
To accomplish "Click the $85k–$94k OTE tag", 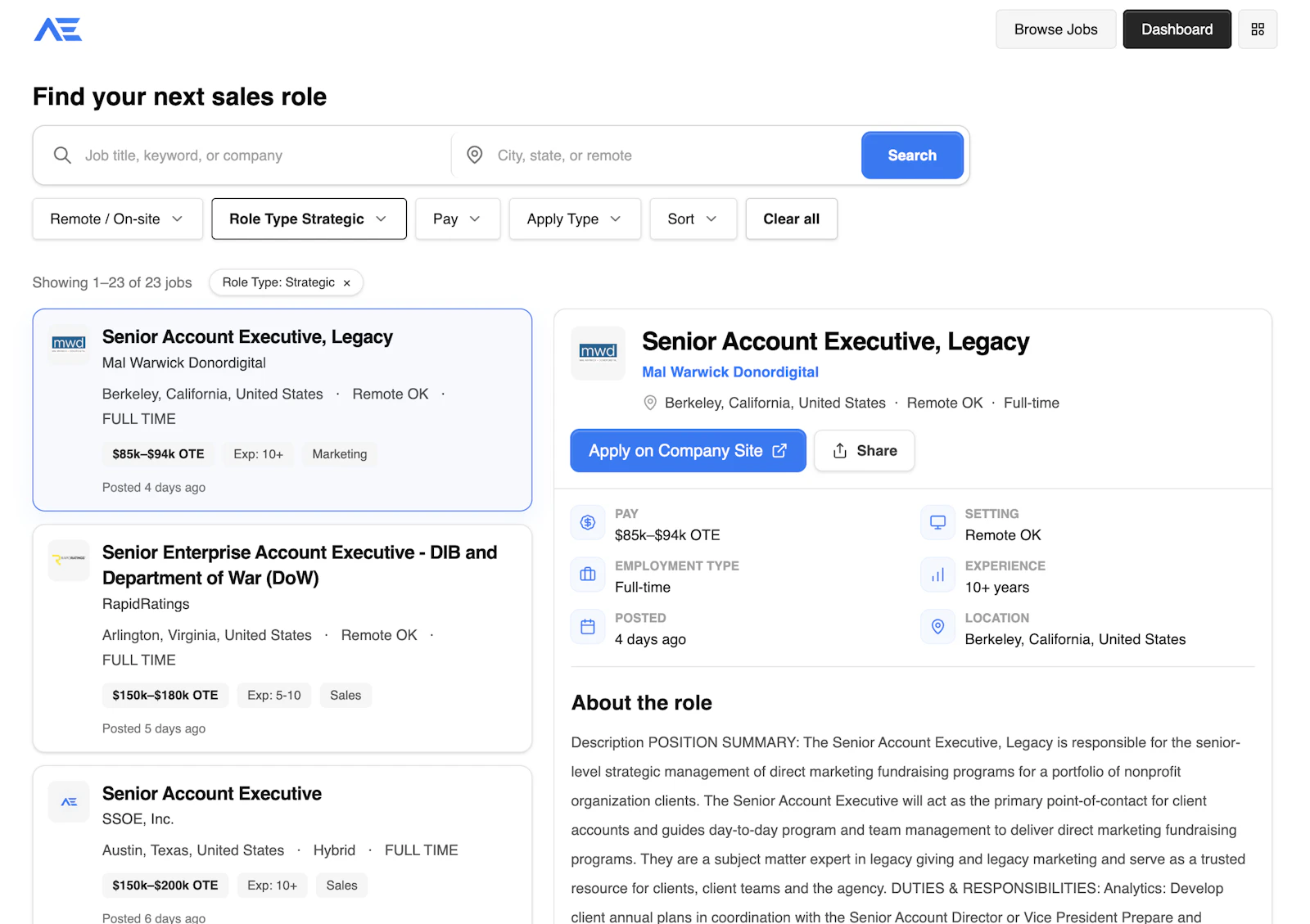I will [x=158, y=454].
